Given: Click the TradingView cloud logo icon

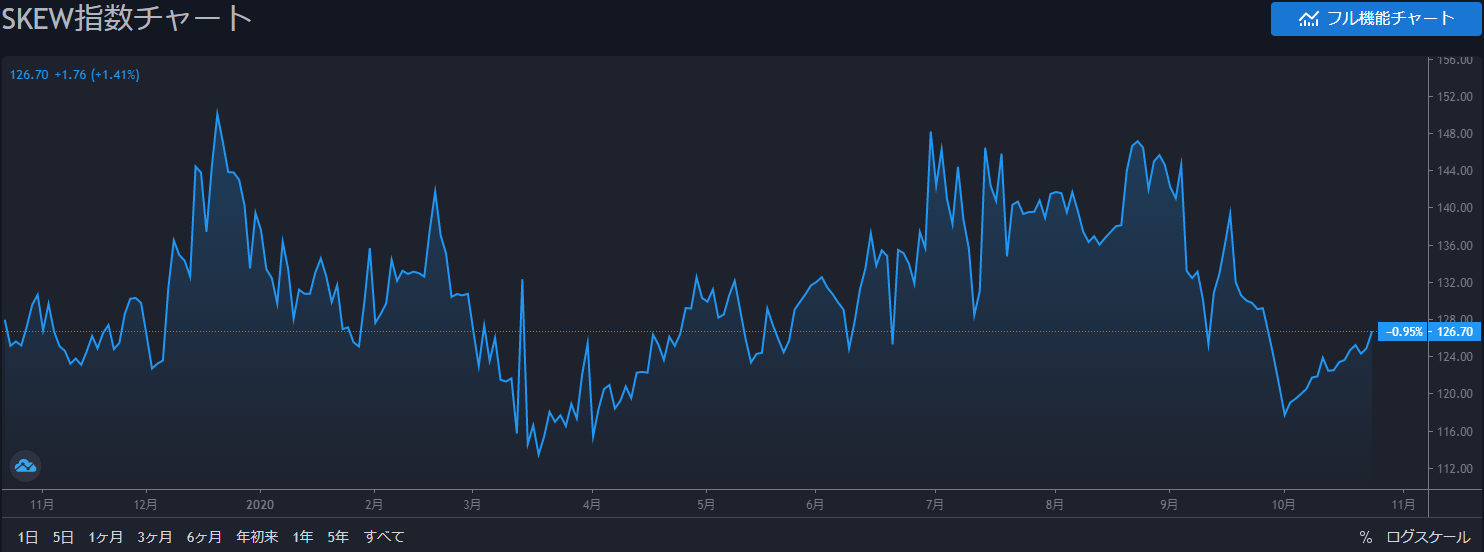Looking at the screenshot, I should point(25,466).
